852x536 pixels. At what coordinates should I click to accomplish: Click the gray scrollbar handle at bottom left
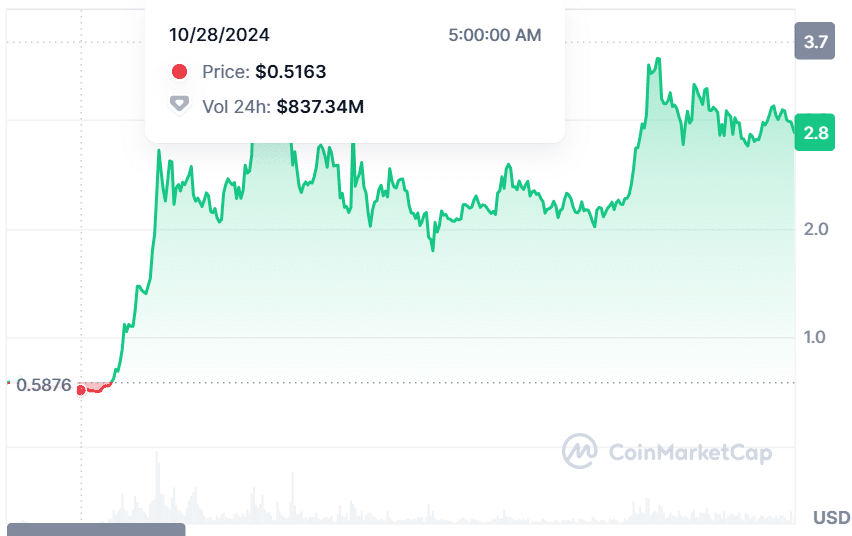96,529
